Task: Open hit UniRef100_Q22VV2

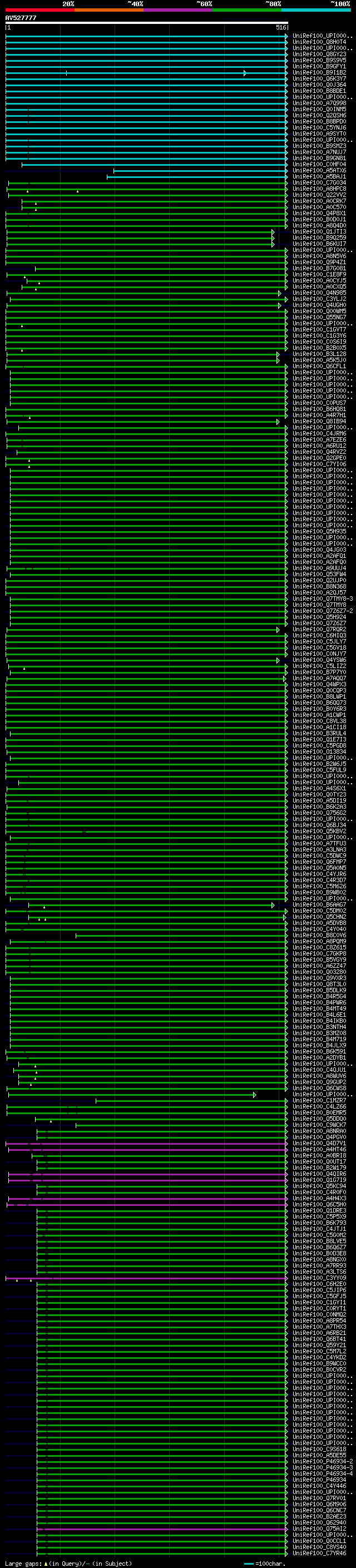Action: 319,195
